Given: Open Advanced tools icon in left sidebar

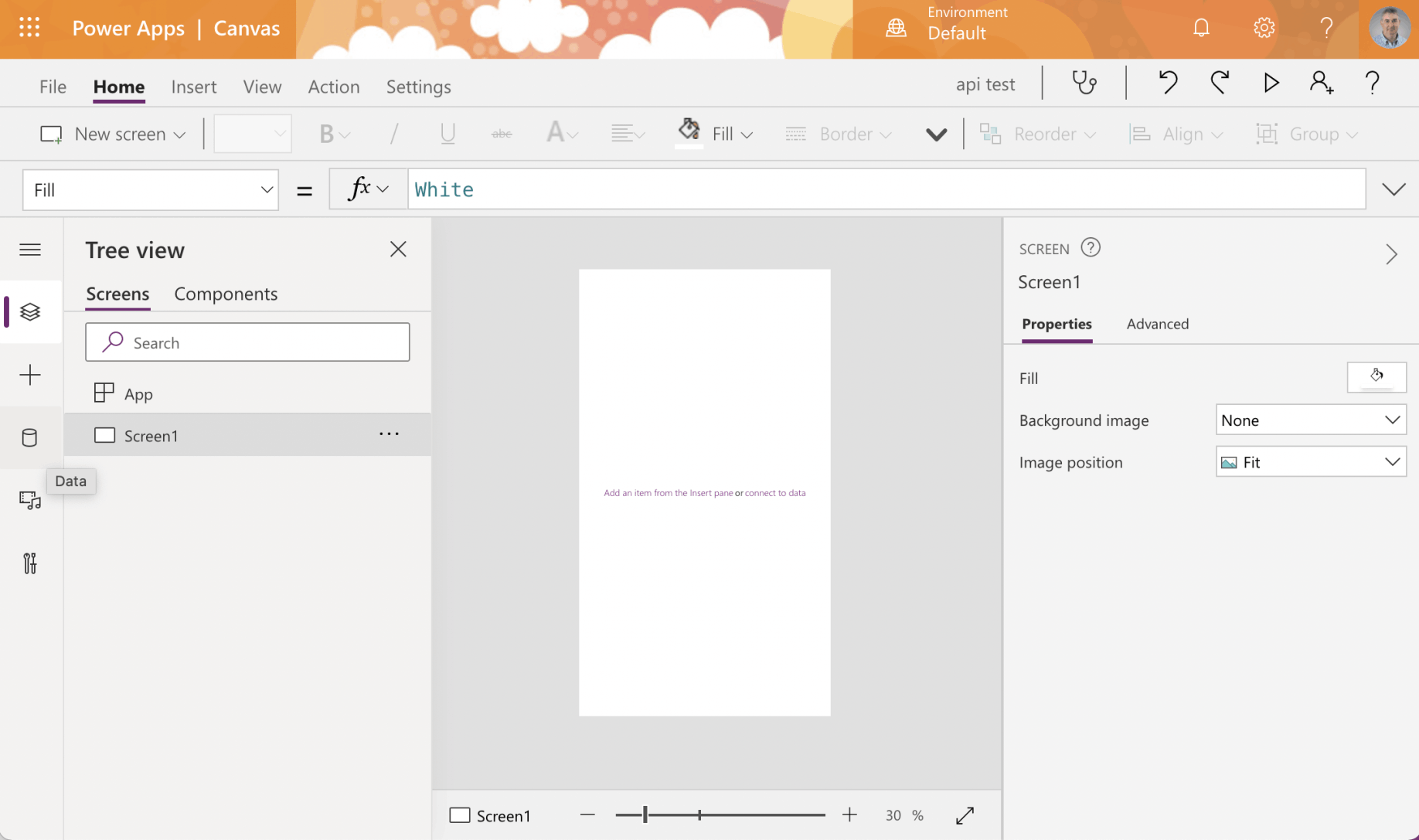Looking at the screenshot, I should tap(30, 563).
